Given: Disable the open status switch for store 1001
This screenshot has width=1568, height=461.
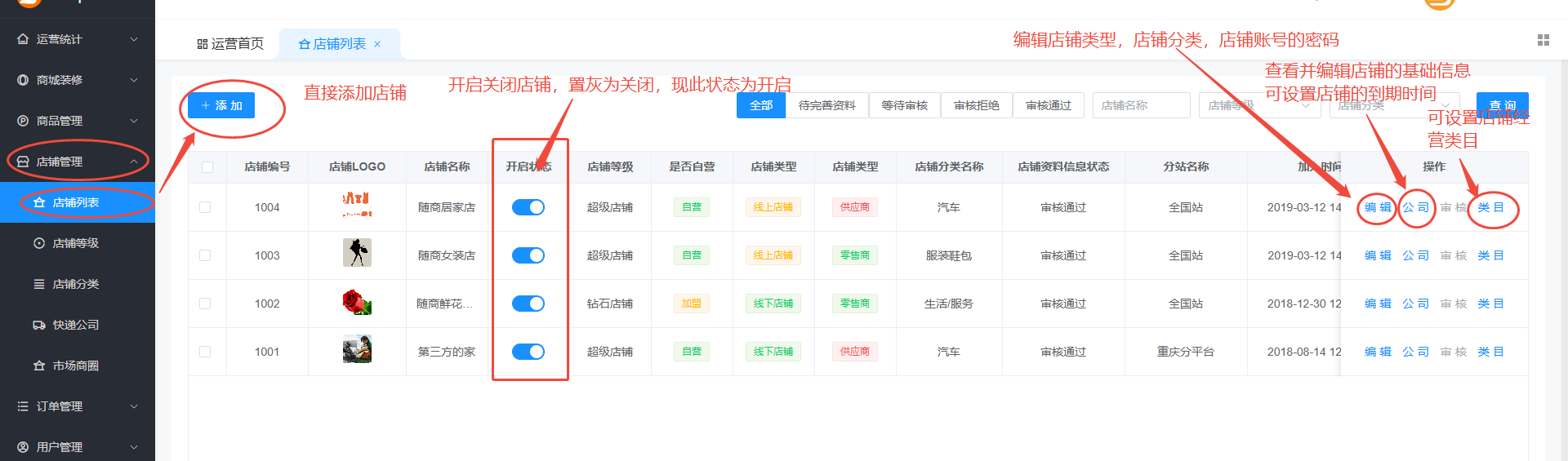Looking at the screenshot, I should [x=528, y=352].
